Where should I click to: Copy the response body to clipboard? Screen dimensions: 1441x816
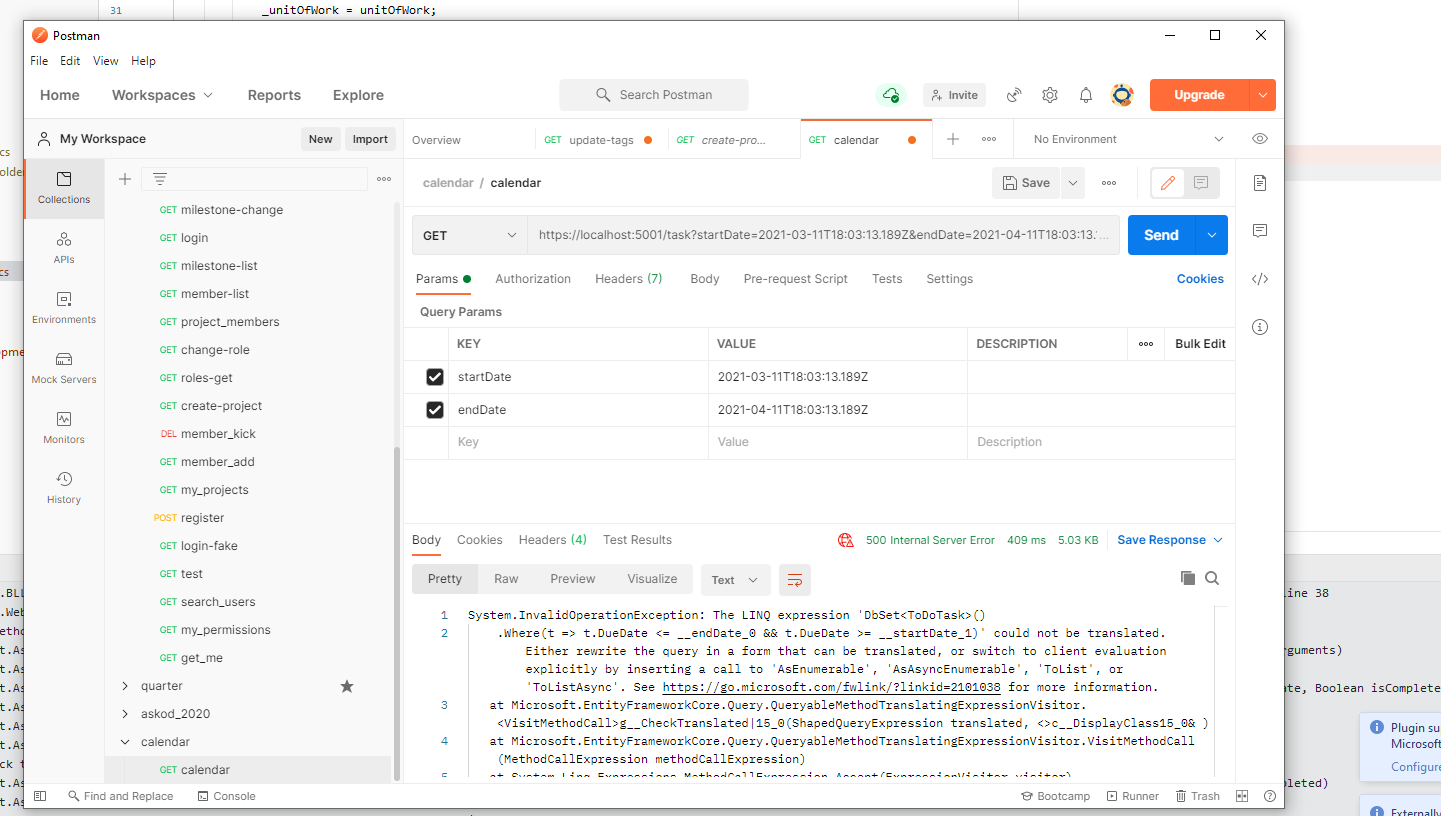[x=1187, y=578]
